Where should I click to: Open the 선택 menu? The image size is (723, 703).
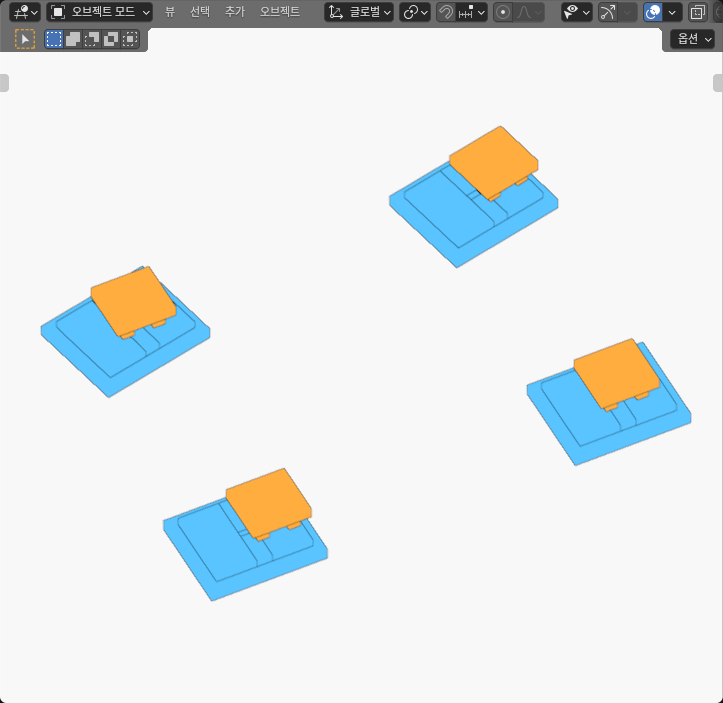click(200, 12)
